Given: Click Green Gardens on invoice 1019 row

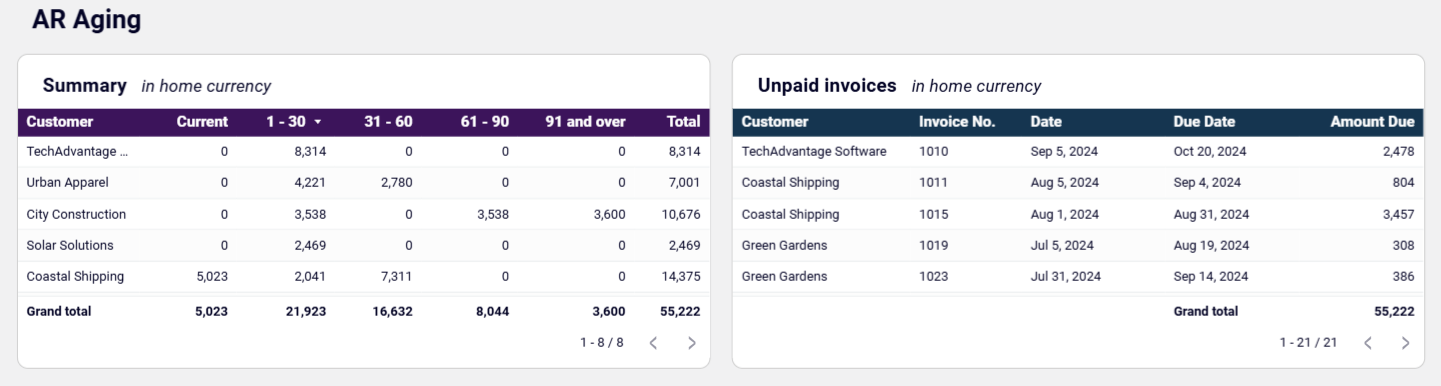Looking at the screenshot, I should pos(785,245).
